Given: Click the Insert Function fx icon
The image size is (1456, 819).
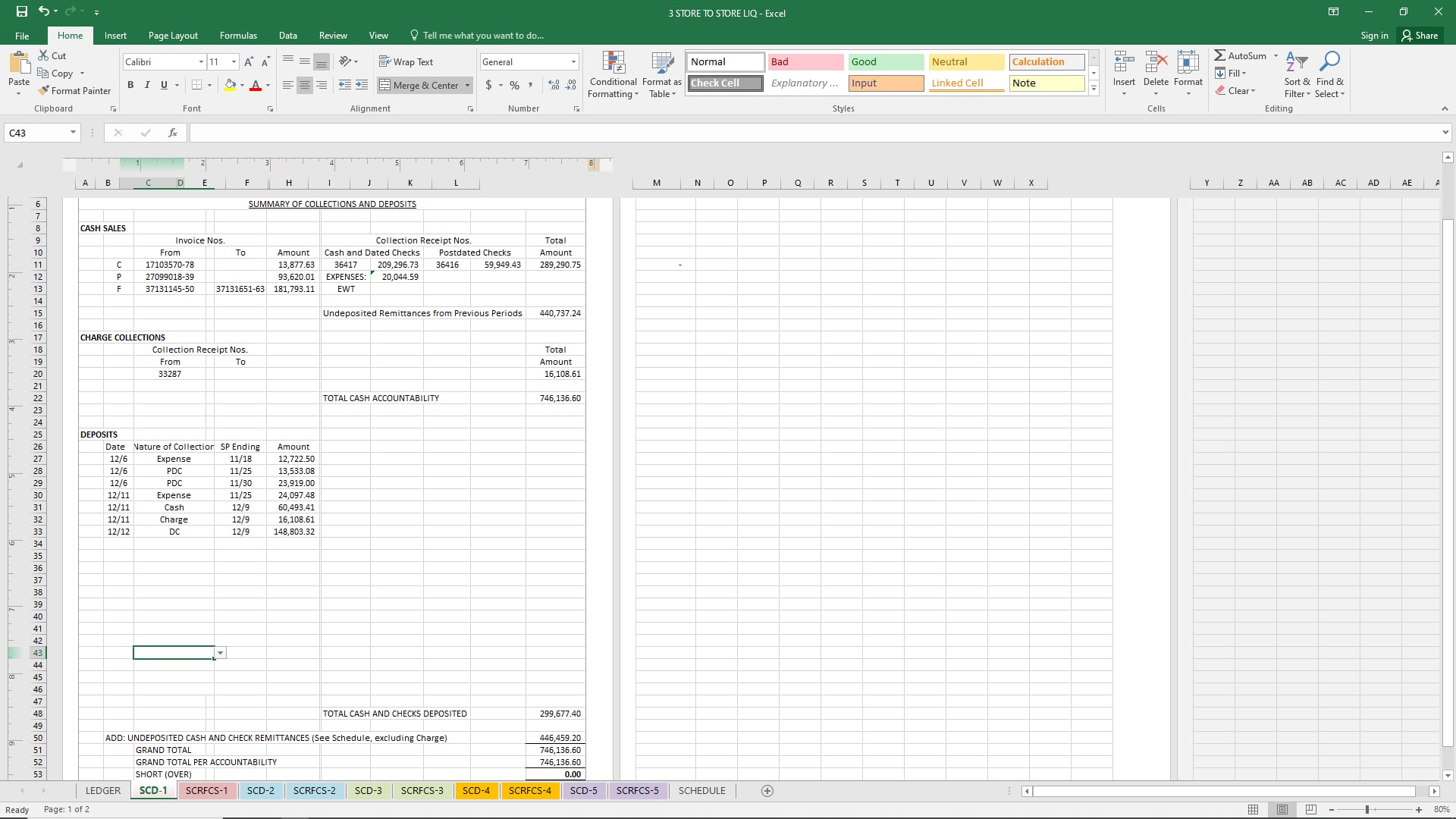Looking at the screenshot, I should point(173,133).
